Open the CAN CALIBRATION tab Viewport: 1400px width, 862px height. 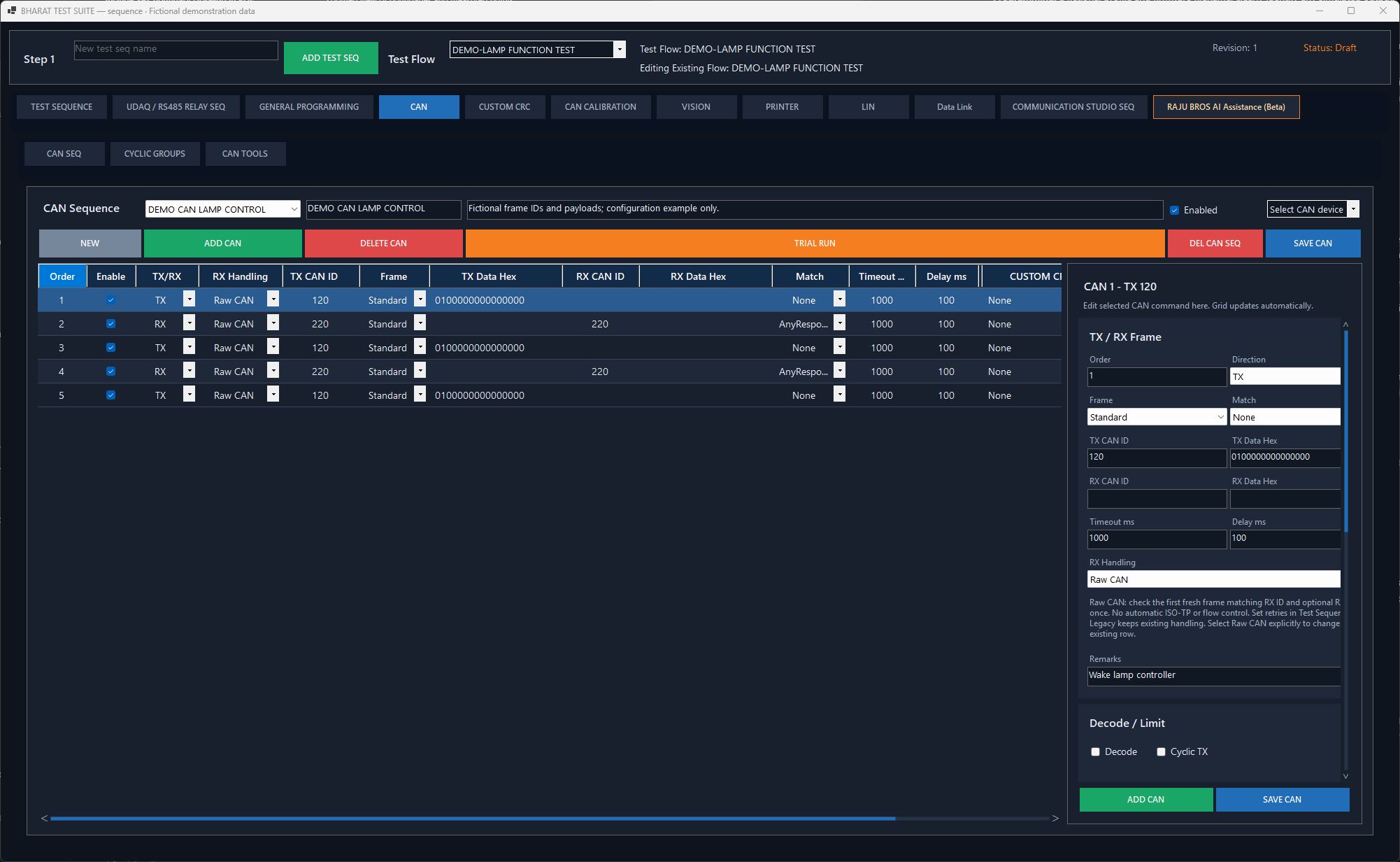coord(601,107)
